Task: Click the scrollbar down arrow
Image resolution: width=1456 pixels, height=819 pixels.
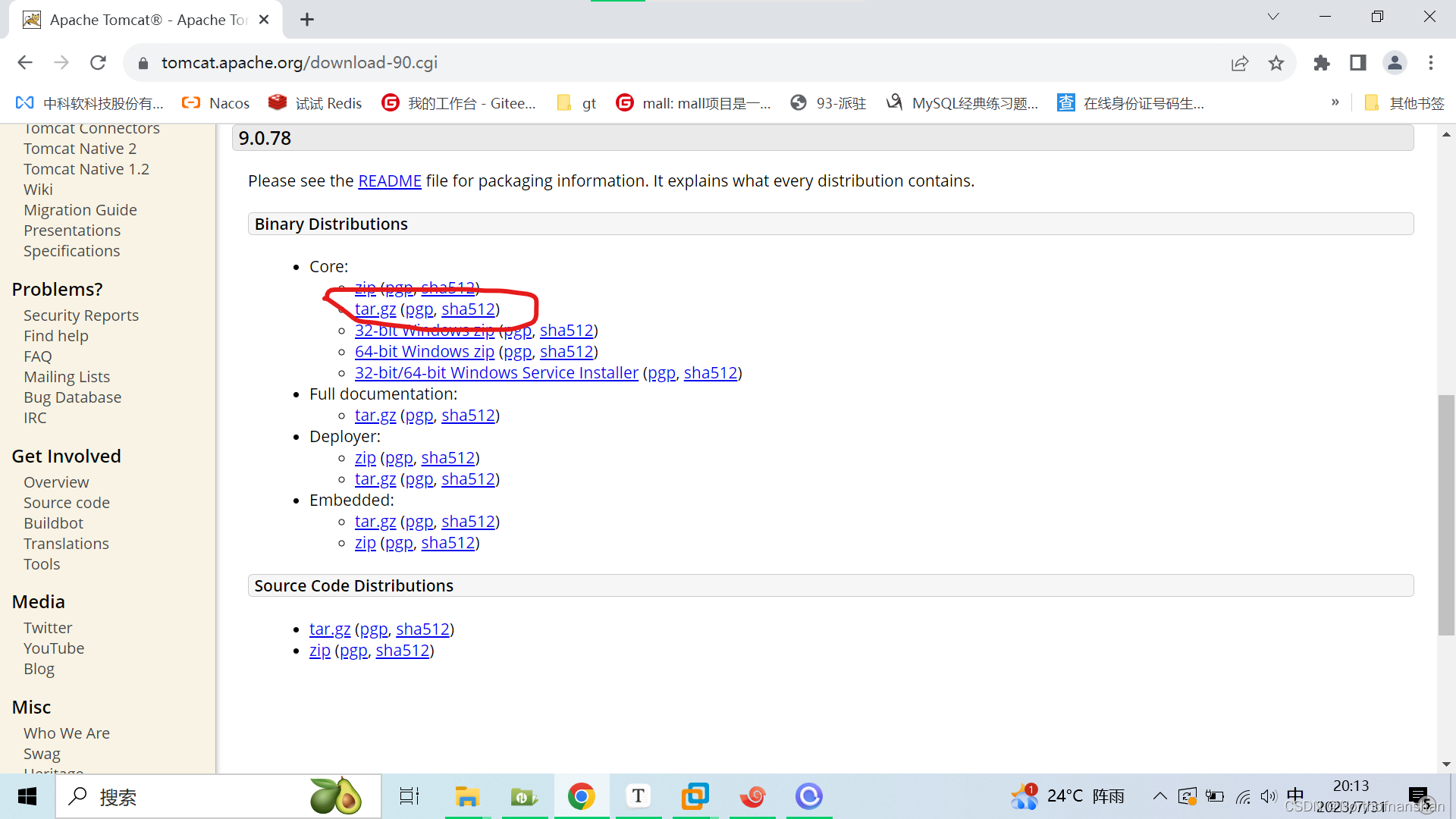Action: (1446, 764)
